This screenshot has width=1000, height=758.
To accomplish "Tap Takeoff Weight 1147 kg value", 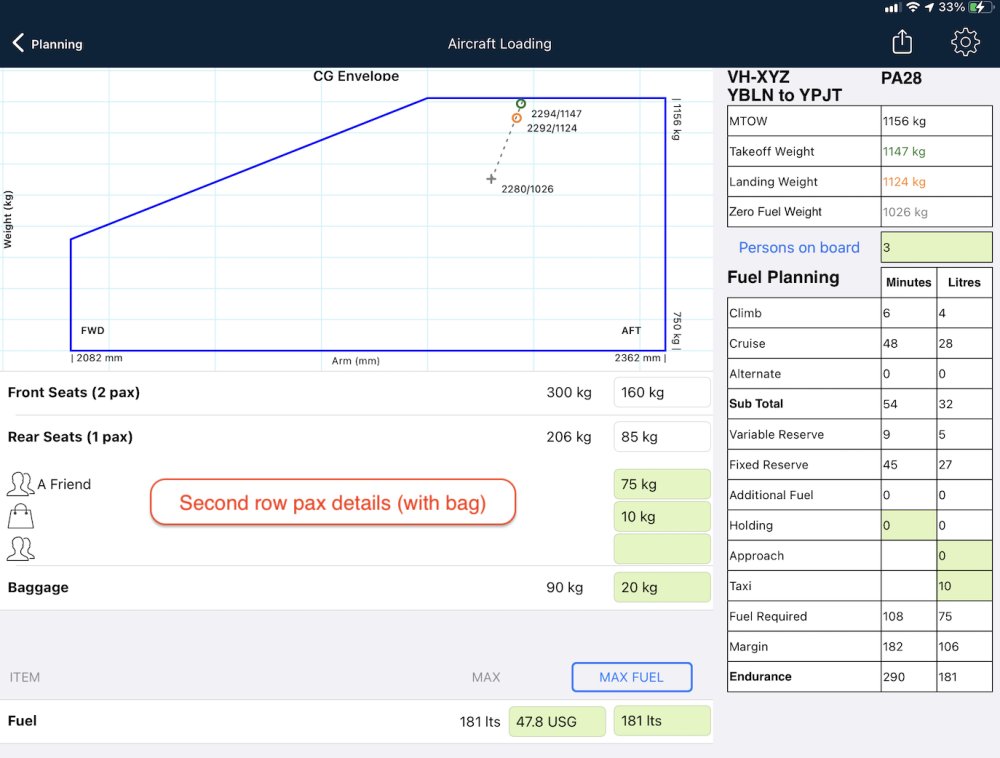I will (x=904, y=151).
